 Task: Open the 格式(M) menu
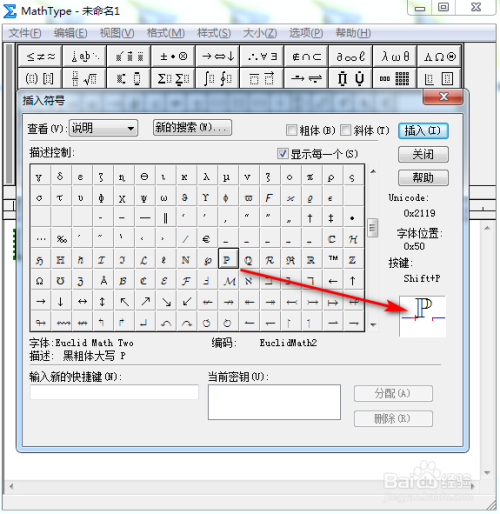pos(166,33)
